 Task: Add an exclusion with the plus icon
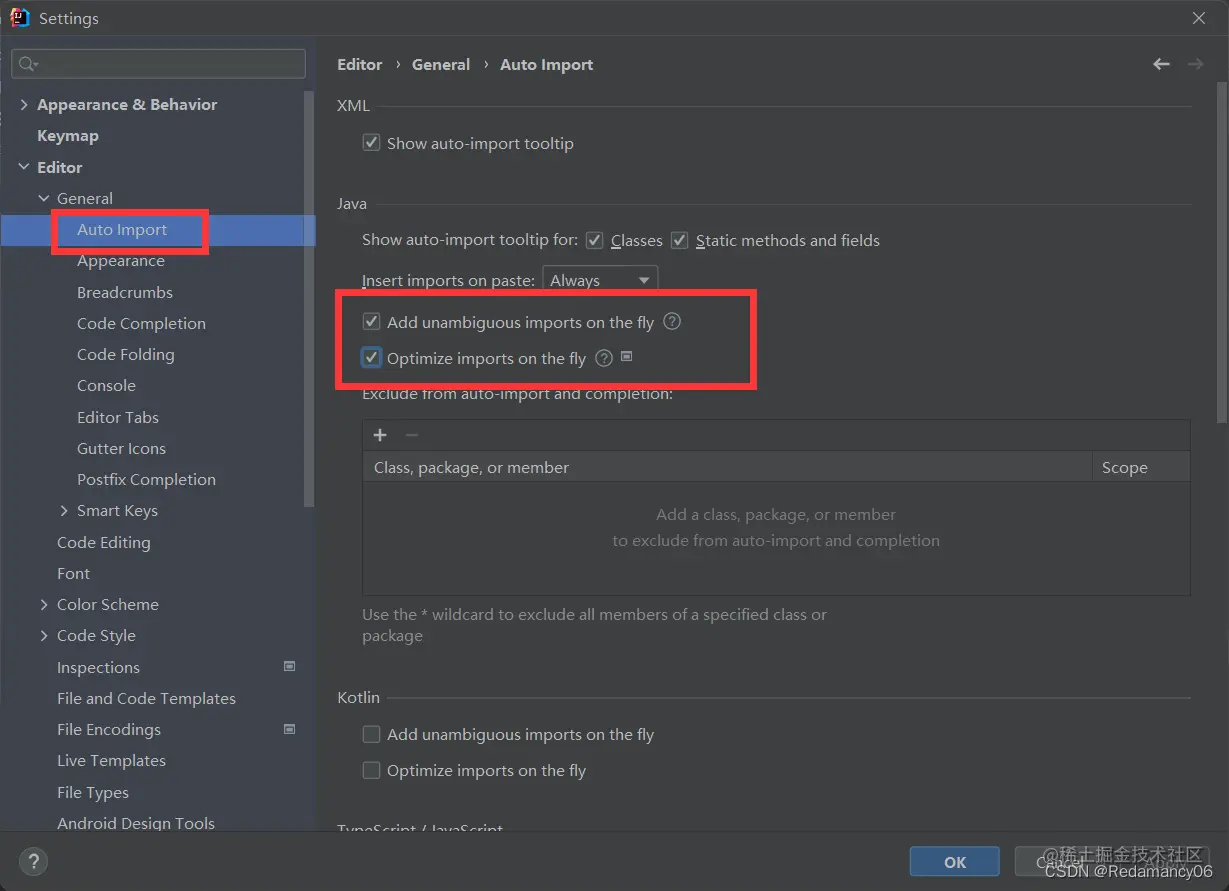[380, 435]
